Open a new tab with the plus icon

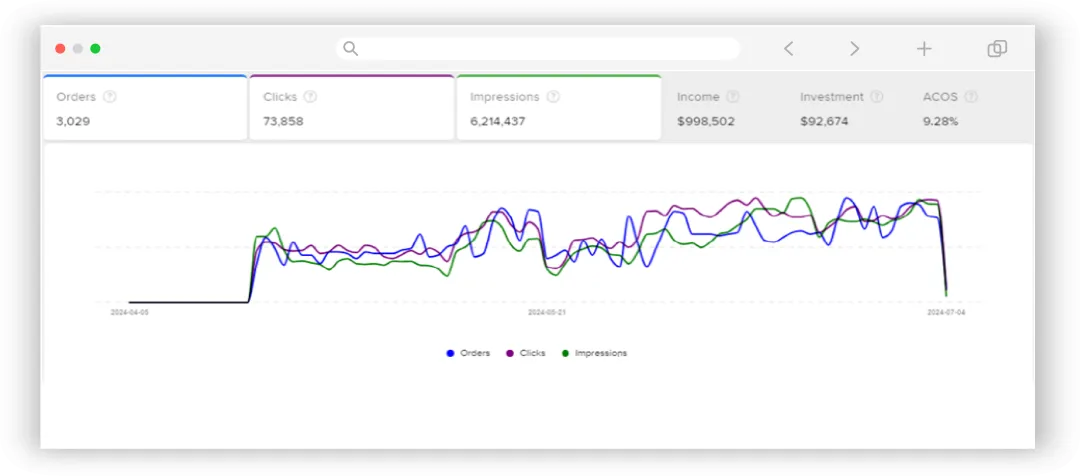(x=924, y=48)
